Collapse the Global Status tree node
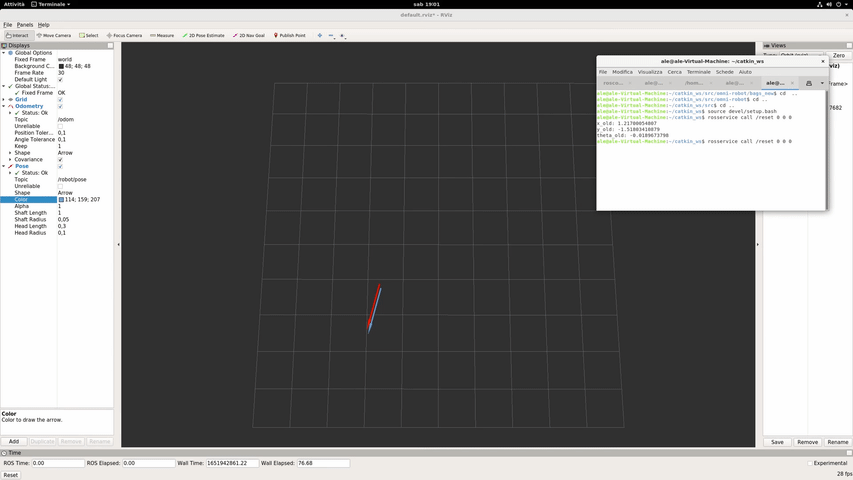Viewport: 853px width, 480px height. tap(4, 86)
